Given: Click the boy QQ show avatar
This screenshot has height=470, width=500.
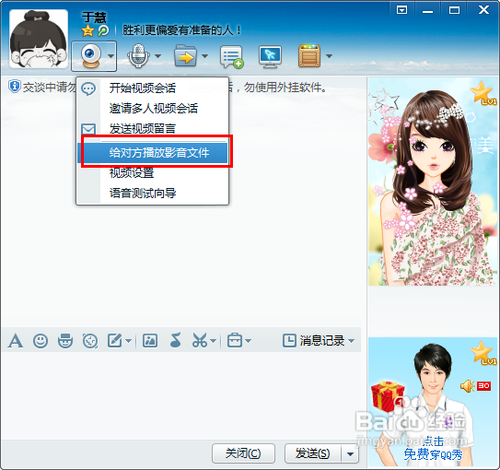Looking at the screenshot, I should (x=433, y=402).
